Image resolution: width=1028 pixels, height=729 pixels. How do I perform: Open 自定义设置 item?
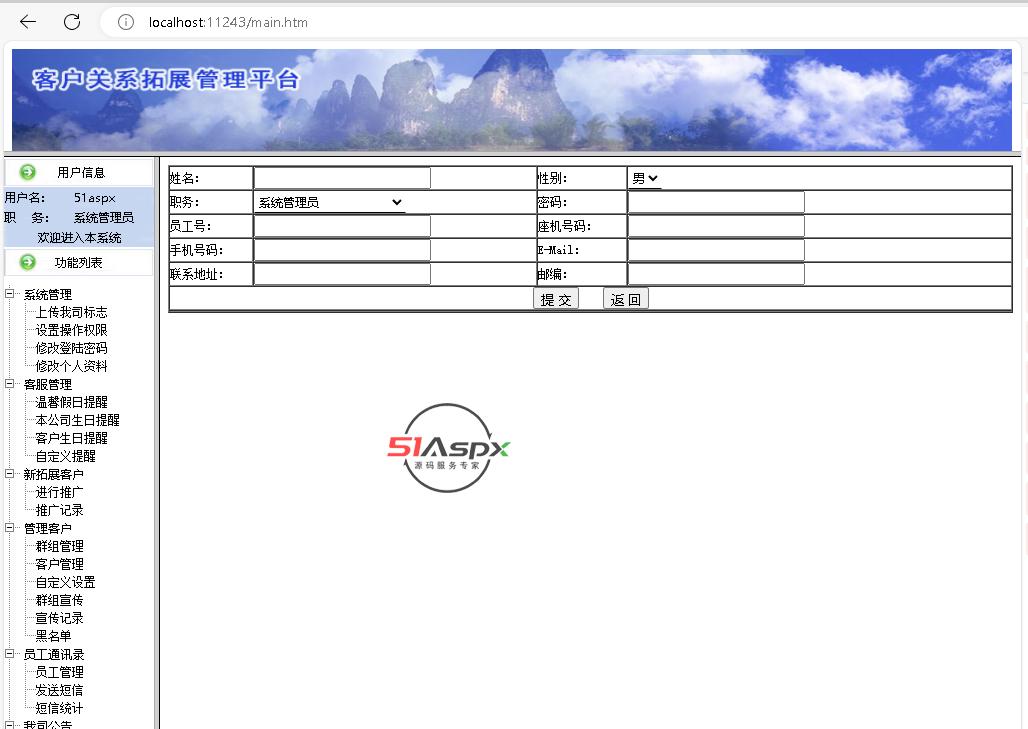click(66, 582)
